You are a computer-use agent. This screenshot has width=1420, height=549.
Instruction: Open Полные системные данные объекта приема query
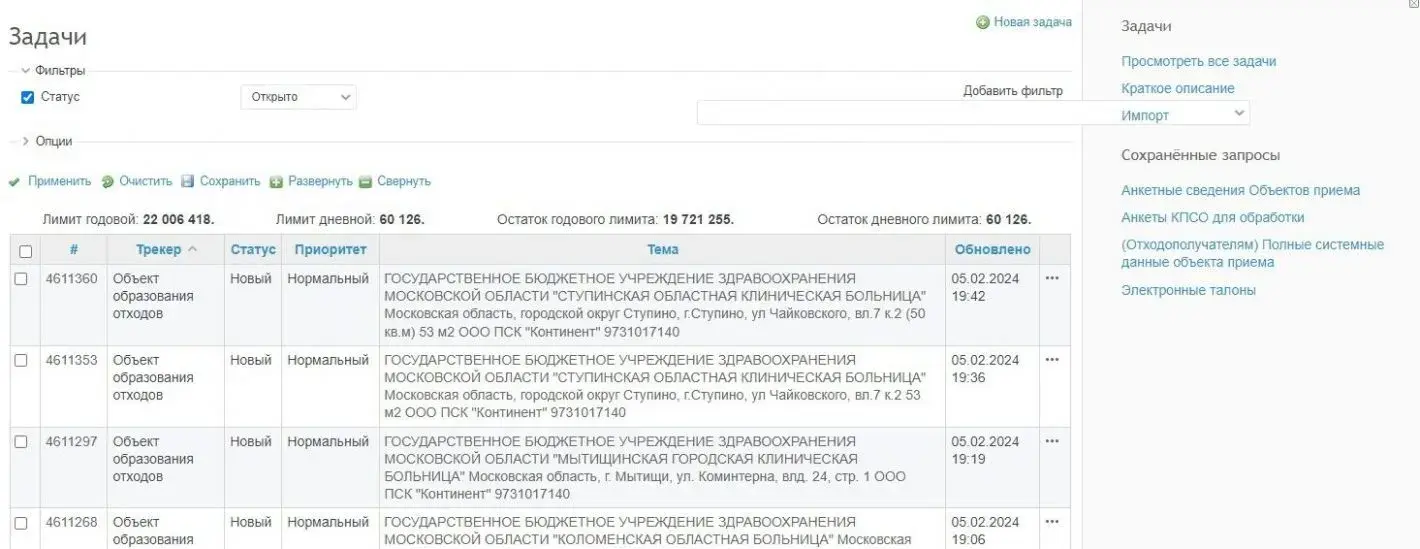click(1252, 254)
